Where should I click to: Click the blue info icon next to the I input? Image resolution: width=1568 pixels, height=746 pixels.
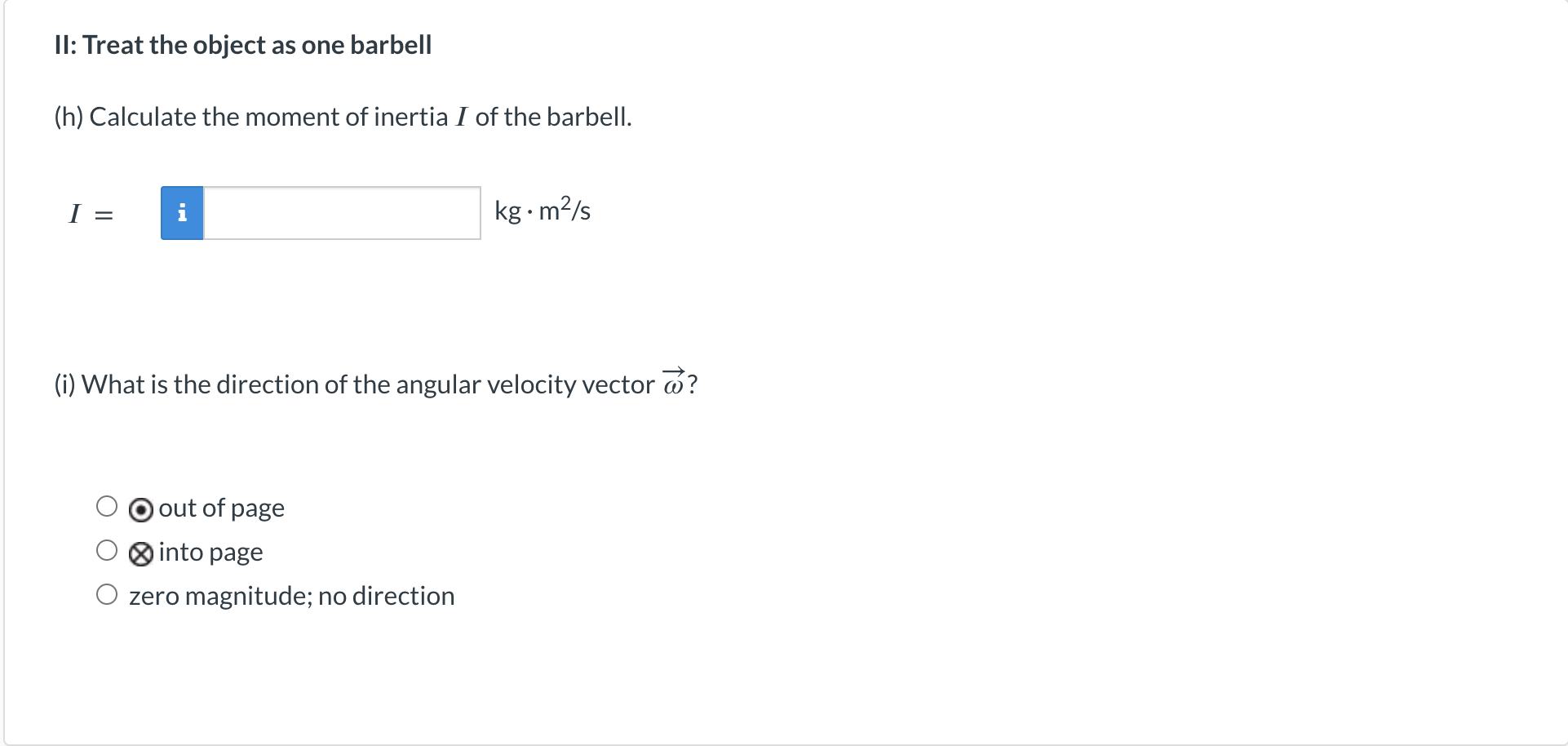pyautogui.click(x=182, y=212)
